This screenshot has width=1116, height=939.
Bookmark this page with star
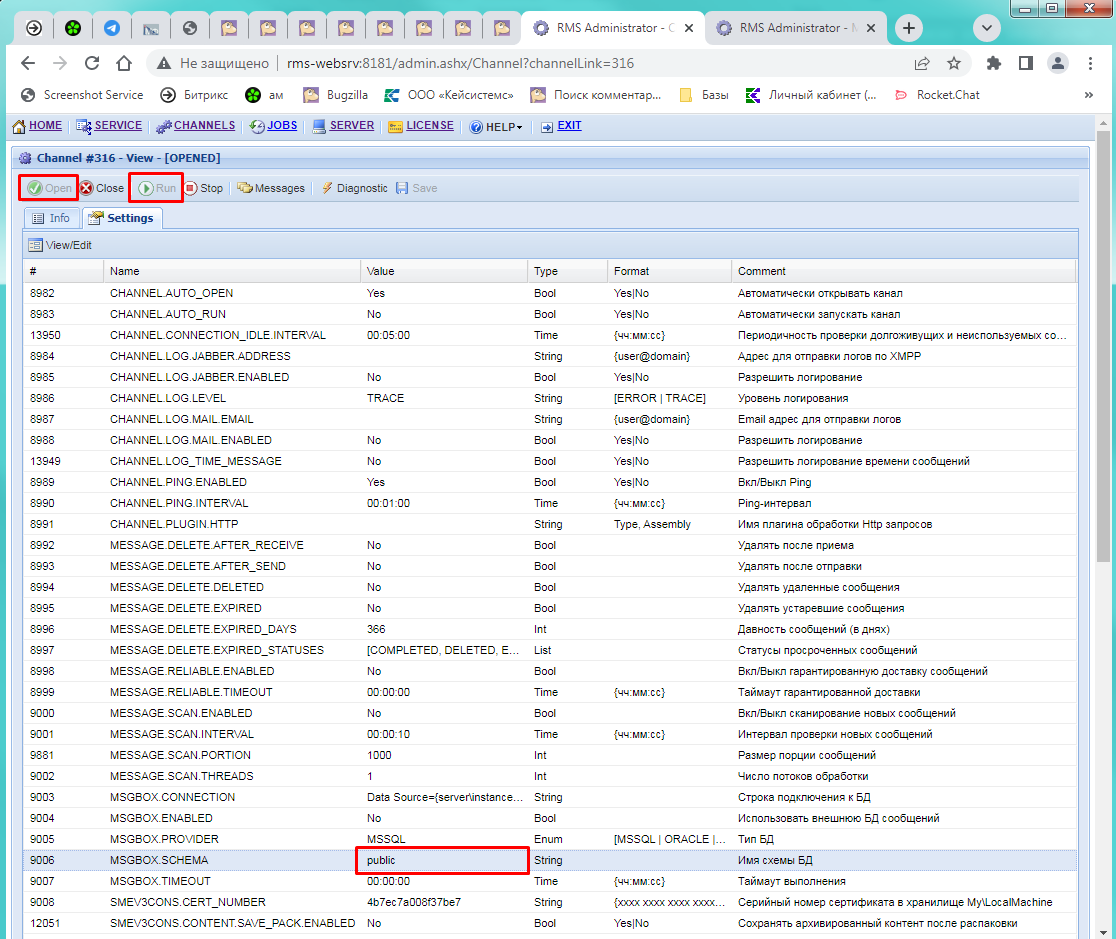pos(954,63)
